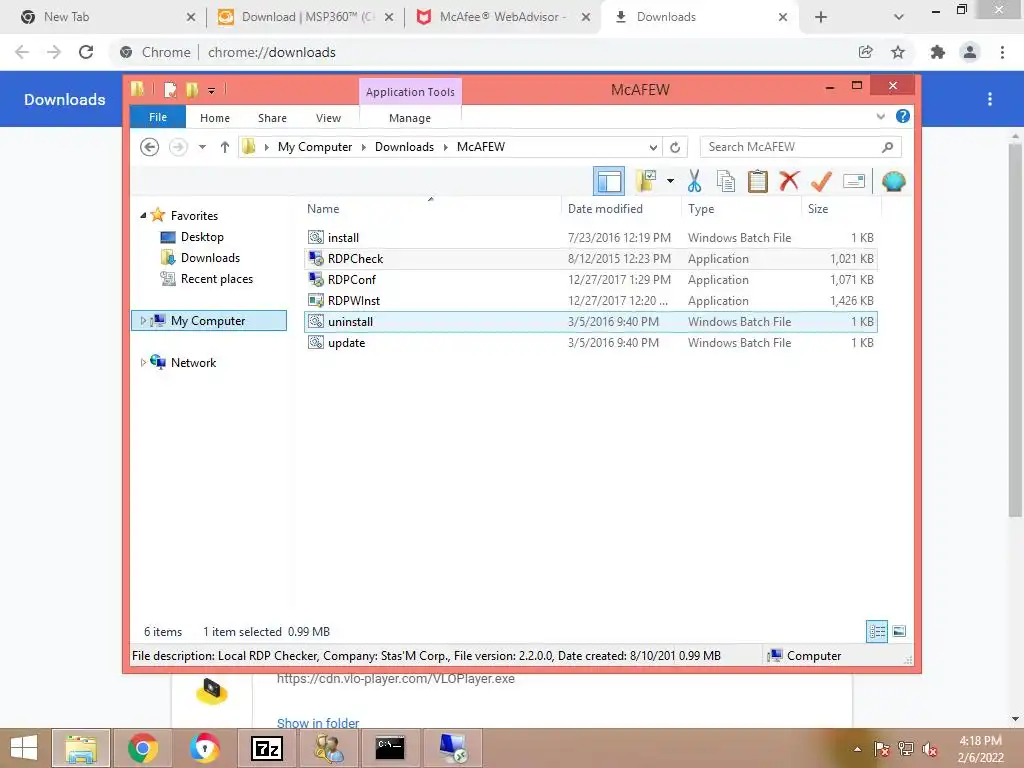Select the RDPCheck application file
This screenshot has height=768, width=1024.
tap(590, 259)
